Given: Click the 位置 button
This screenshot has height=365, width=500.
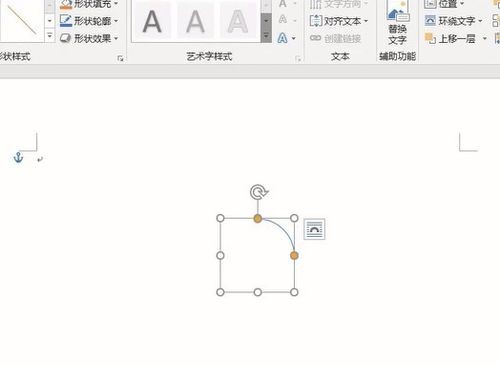Looking at the screenshot, I should coord(444,4).
